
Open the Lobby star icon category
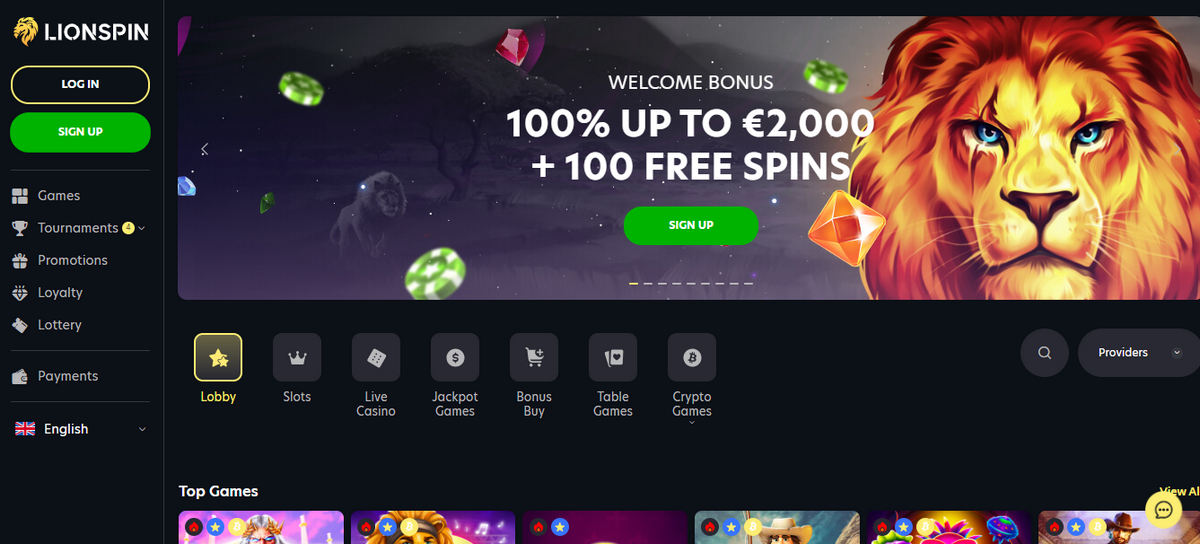click(218, 357)
